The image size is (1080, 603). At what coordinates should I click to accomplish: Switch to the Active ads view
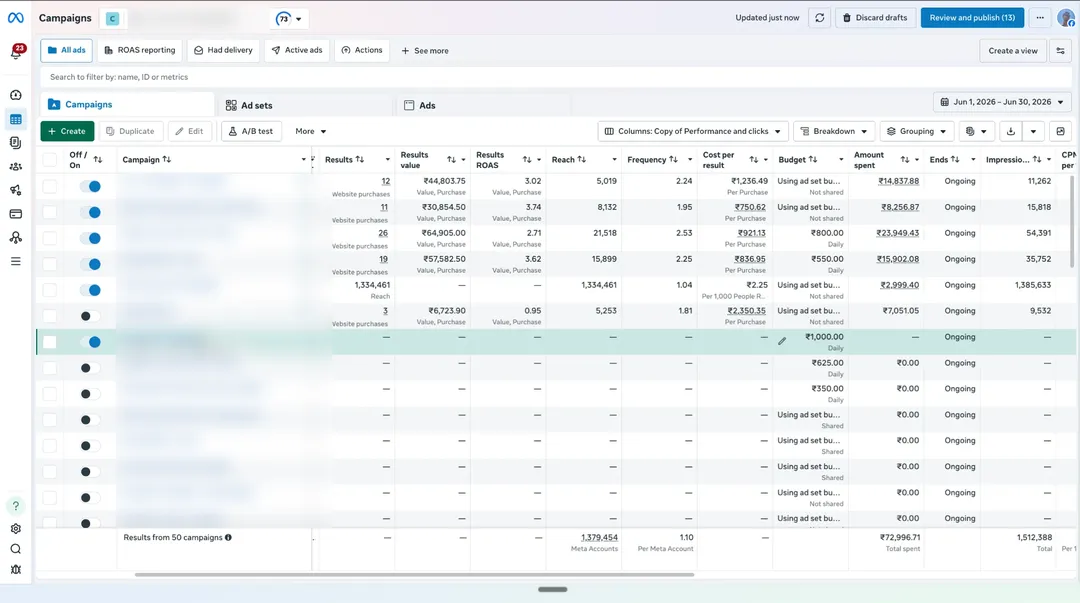tap(297, 50)
